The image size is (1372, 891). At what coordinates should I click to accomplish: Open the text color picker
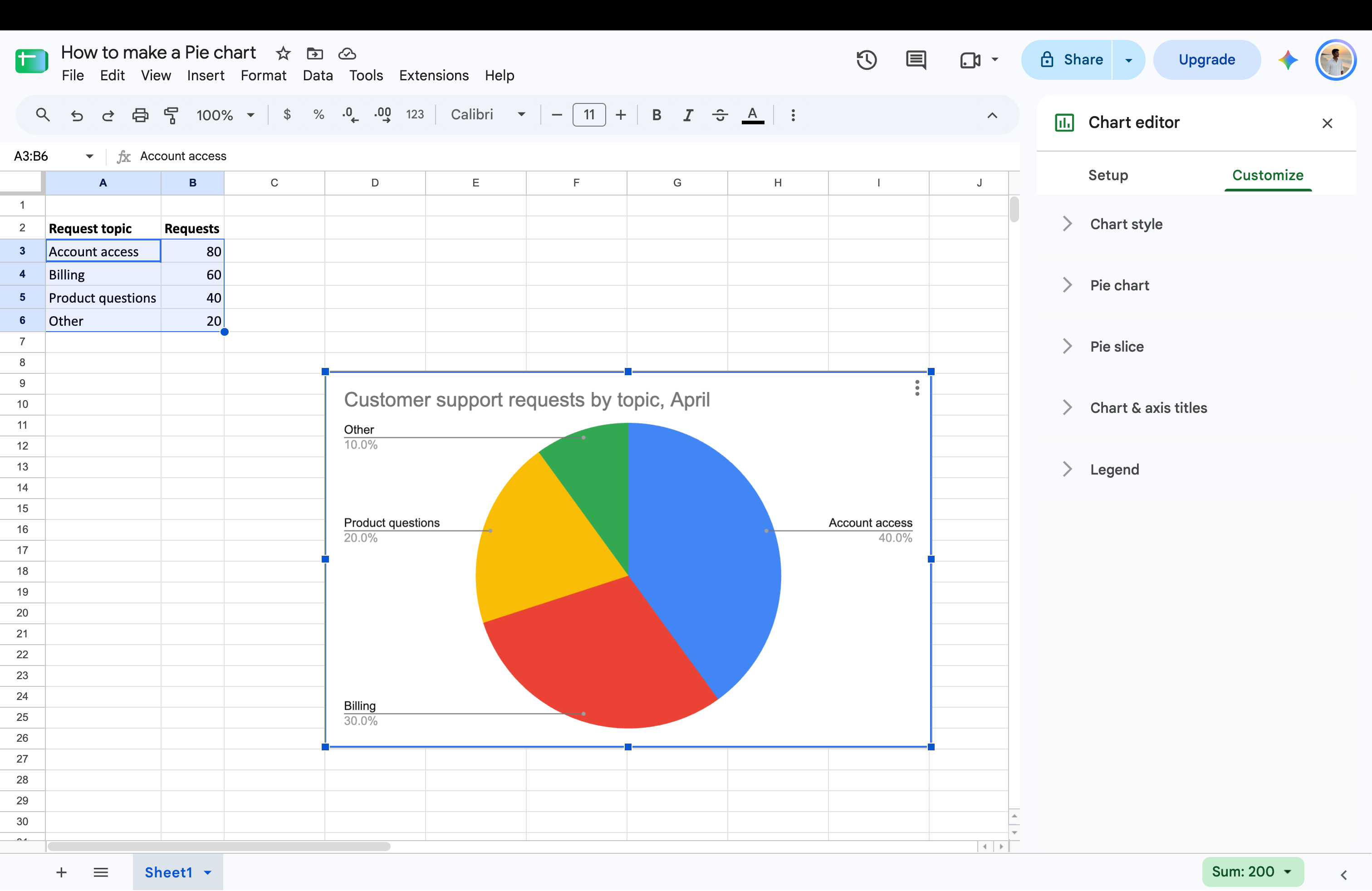point(752,115)
